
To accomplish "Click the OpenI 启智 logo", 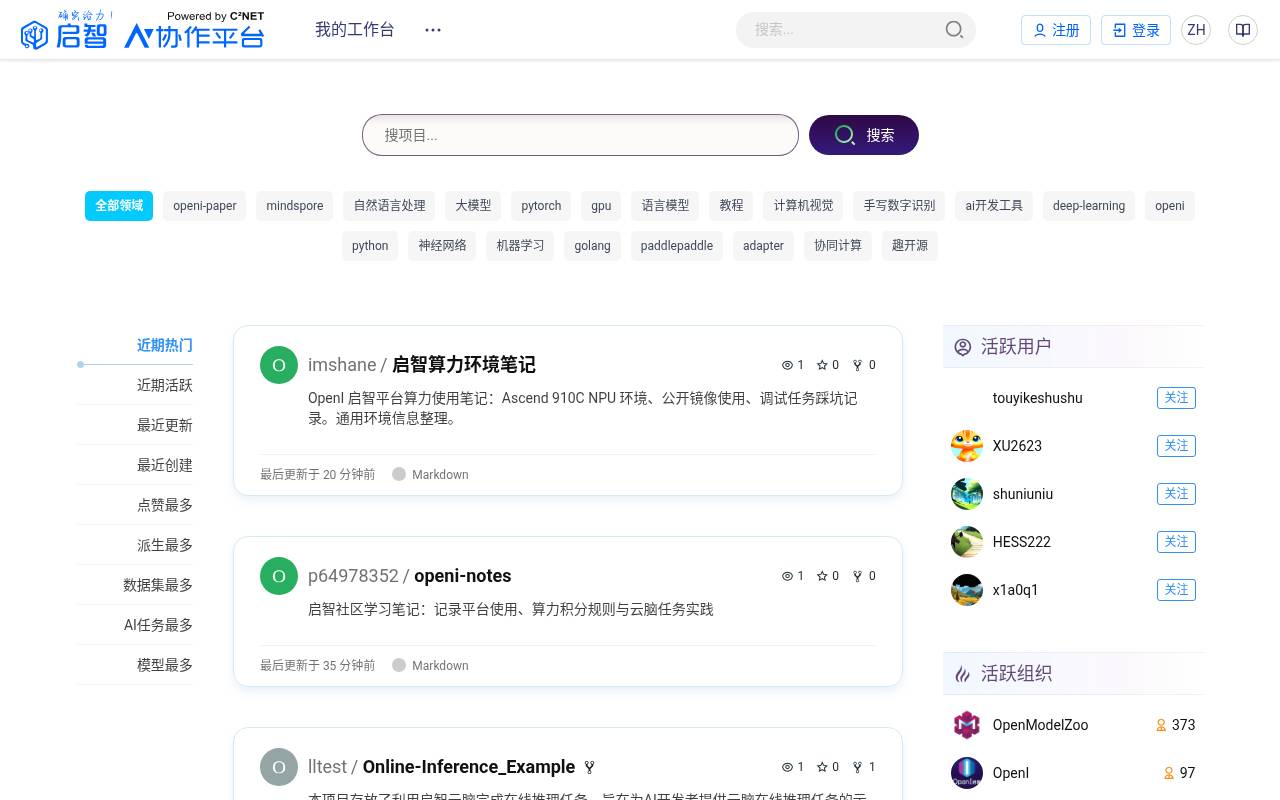I will coord(142,30).
